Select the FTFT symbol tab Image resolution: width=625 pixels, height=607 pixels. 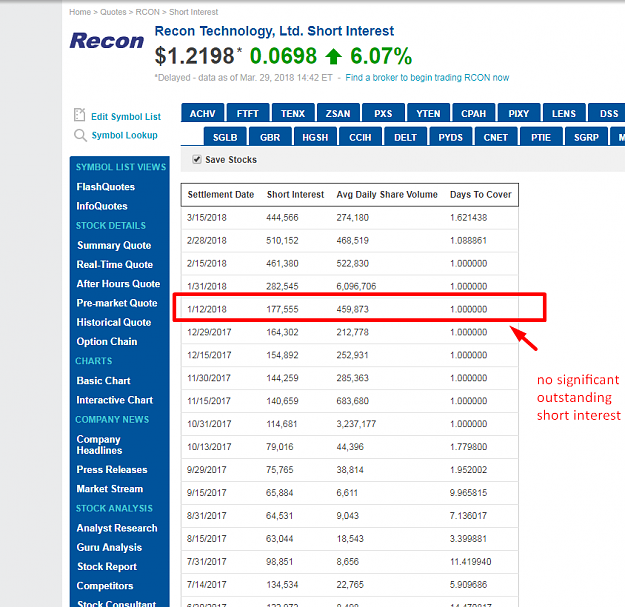[x=248, y=113]
